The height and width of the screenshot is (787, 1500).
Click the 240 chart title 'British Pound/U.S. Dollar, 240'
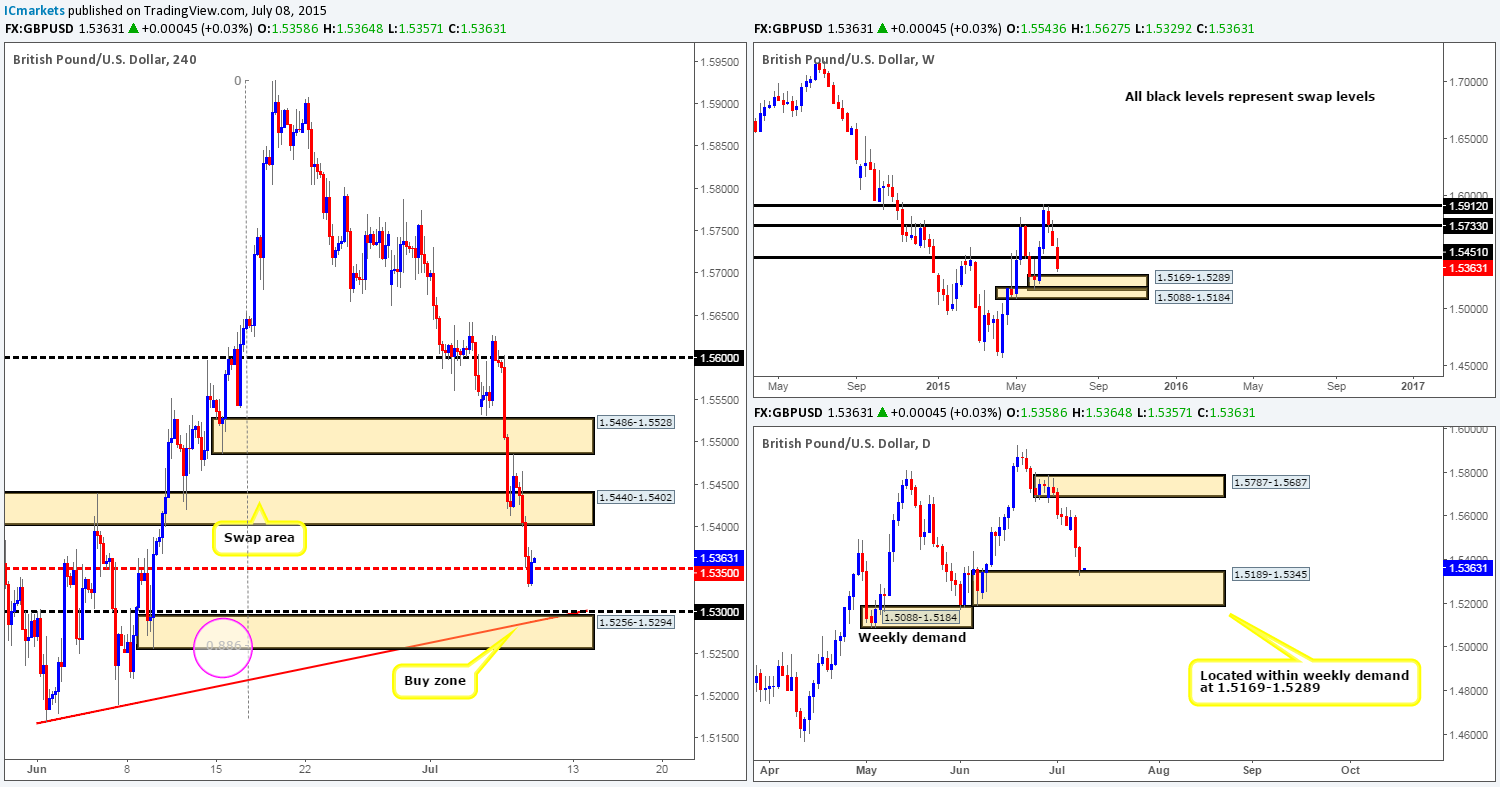tap(104, 60)
